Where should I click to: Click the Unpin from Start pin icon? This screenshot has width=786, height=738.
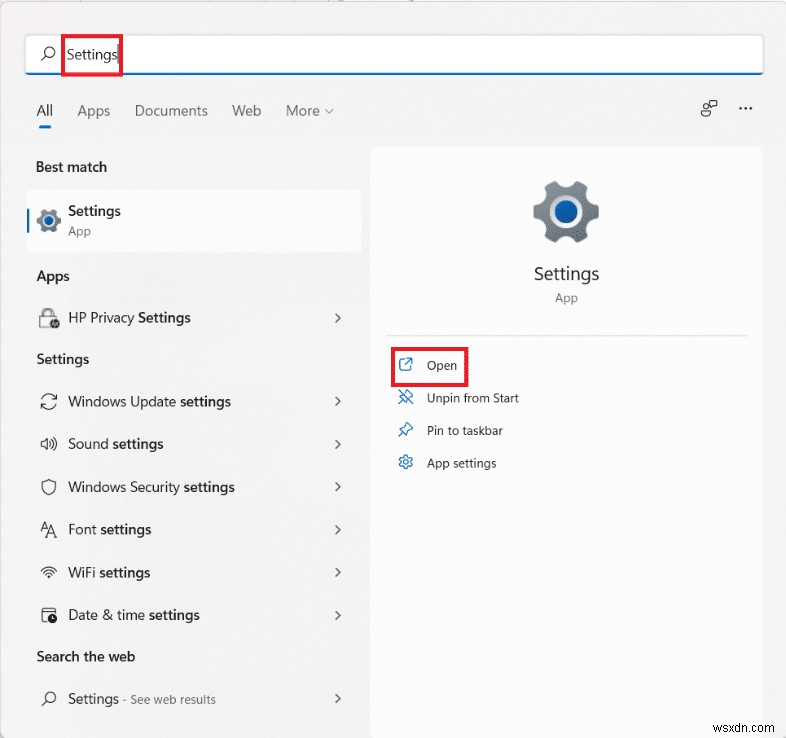coord(406,398)
